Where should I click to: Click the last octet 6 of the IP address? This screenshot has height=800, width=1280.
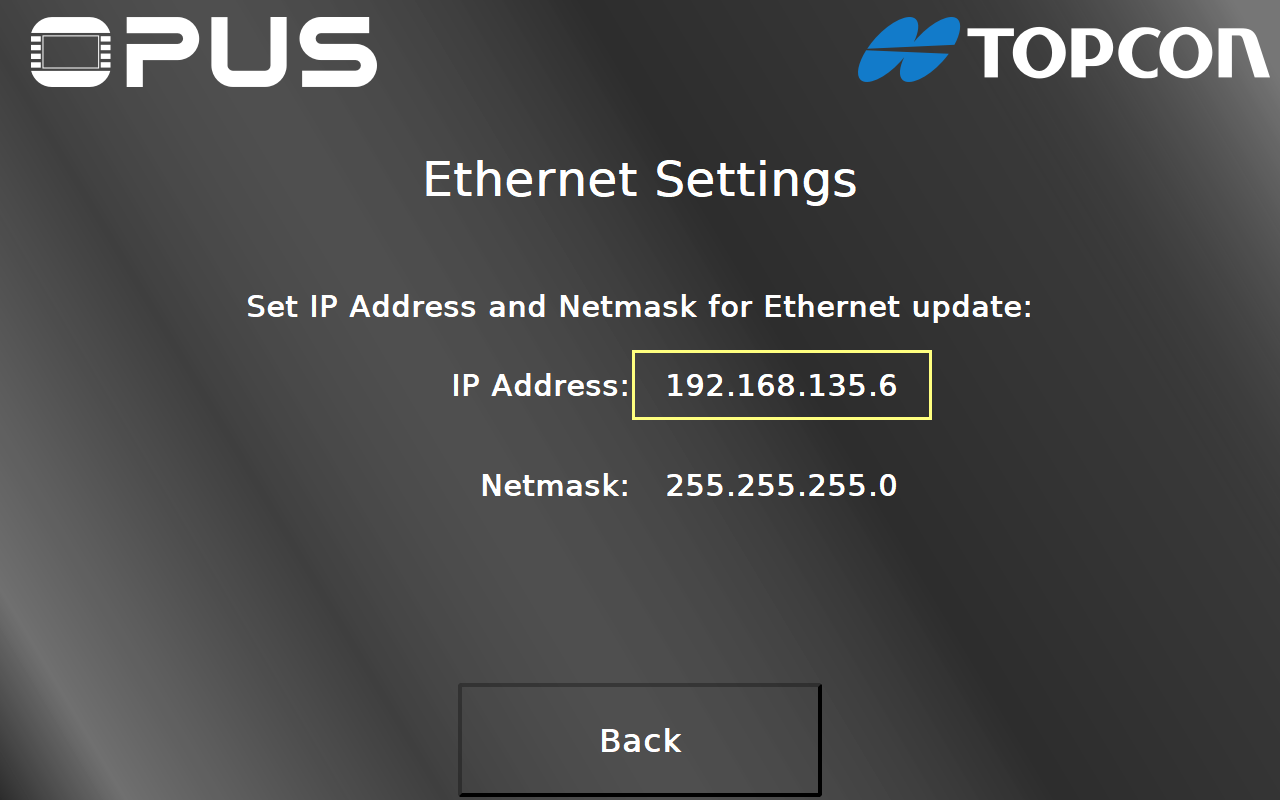pyautogui.click(x=887, y=385)
